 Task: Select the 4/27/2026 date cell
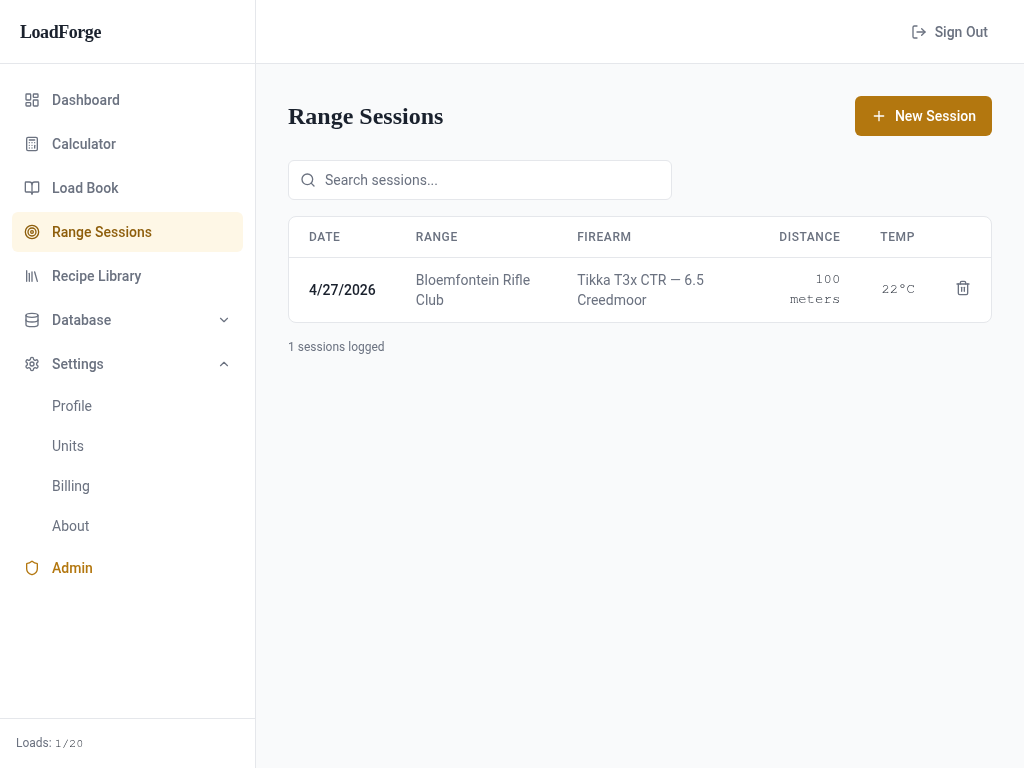click(342, 290)
